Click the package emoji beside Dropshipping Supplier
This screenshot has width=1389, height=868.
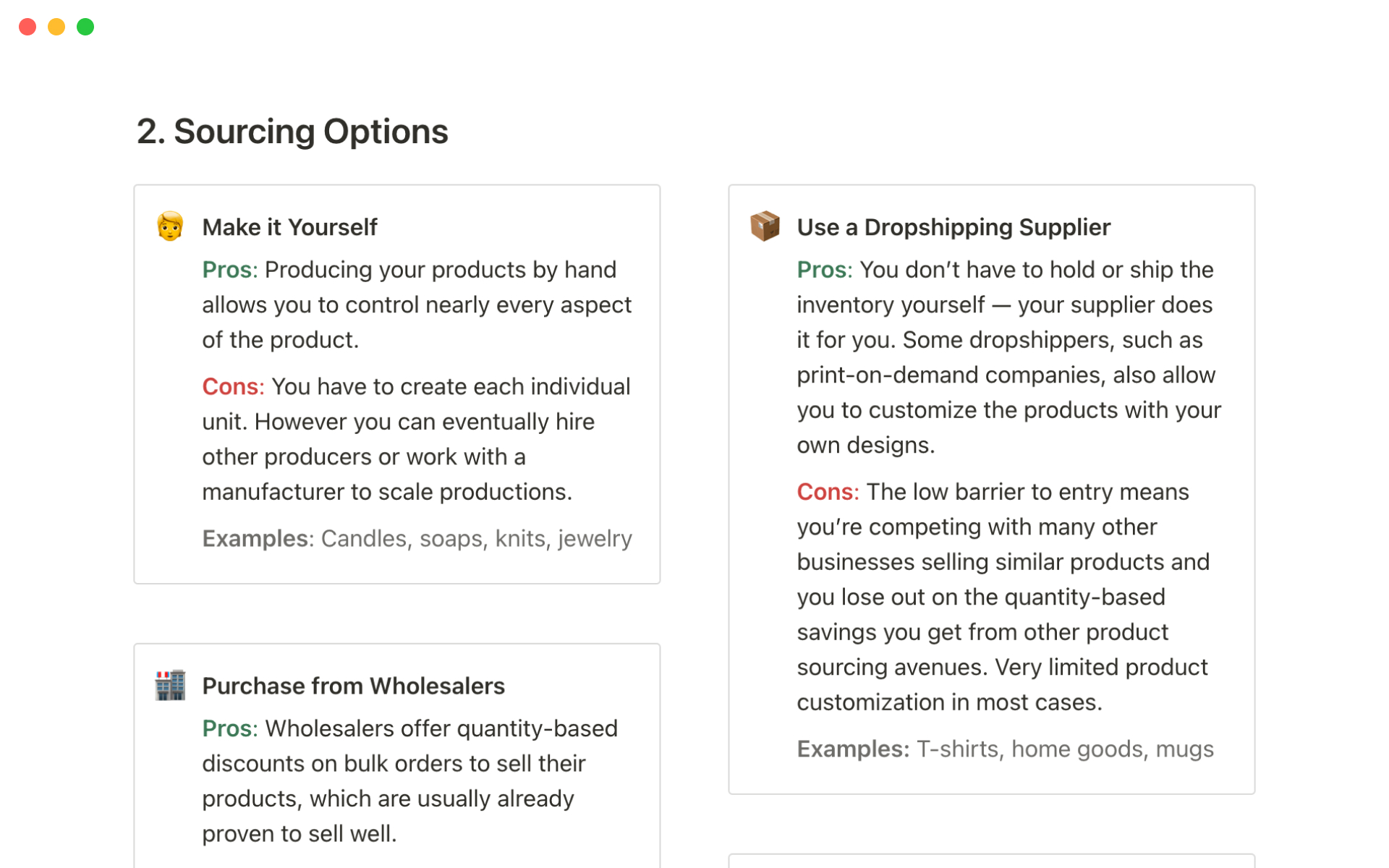(765, 226)
